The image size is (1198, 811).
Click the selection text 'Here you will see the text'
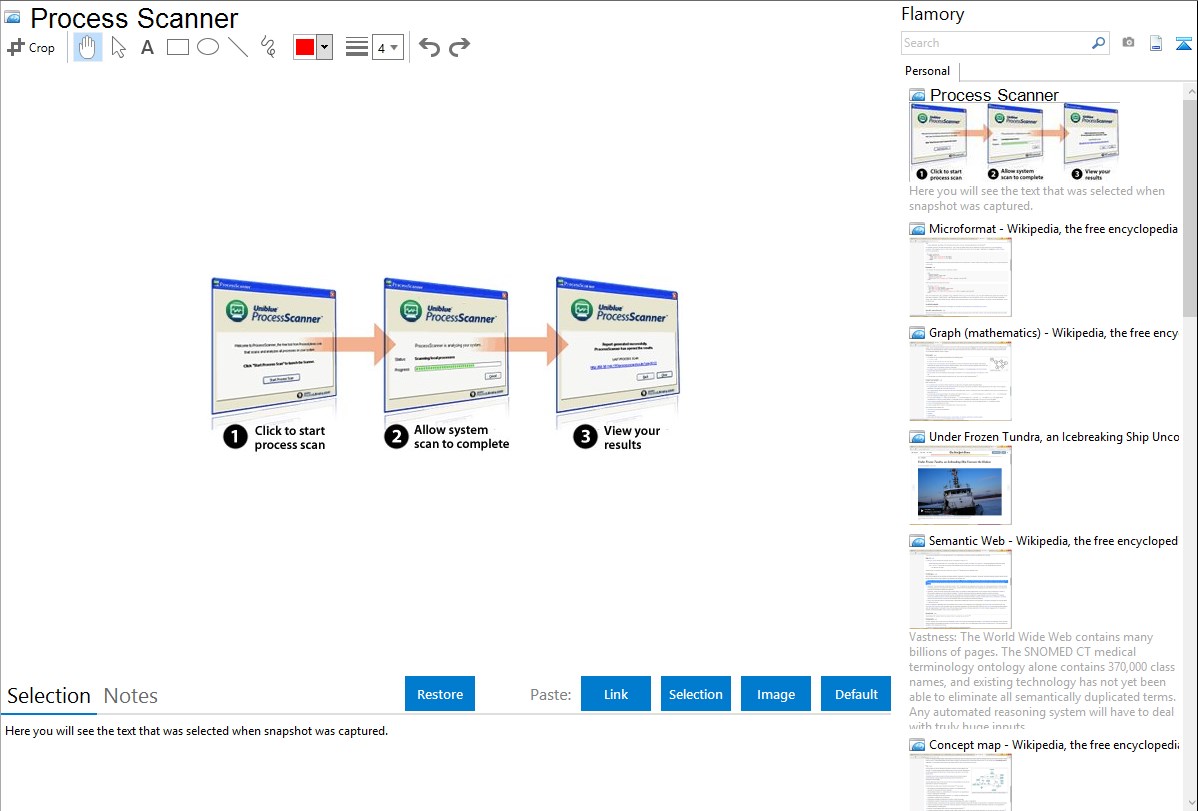pyautogui.click(x=196, y=731)
